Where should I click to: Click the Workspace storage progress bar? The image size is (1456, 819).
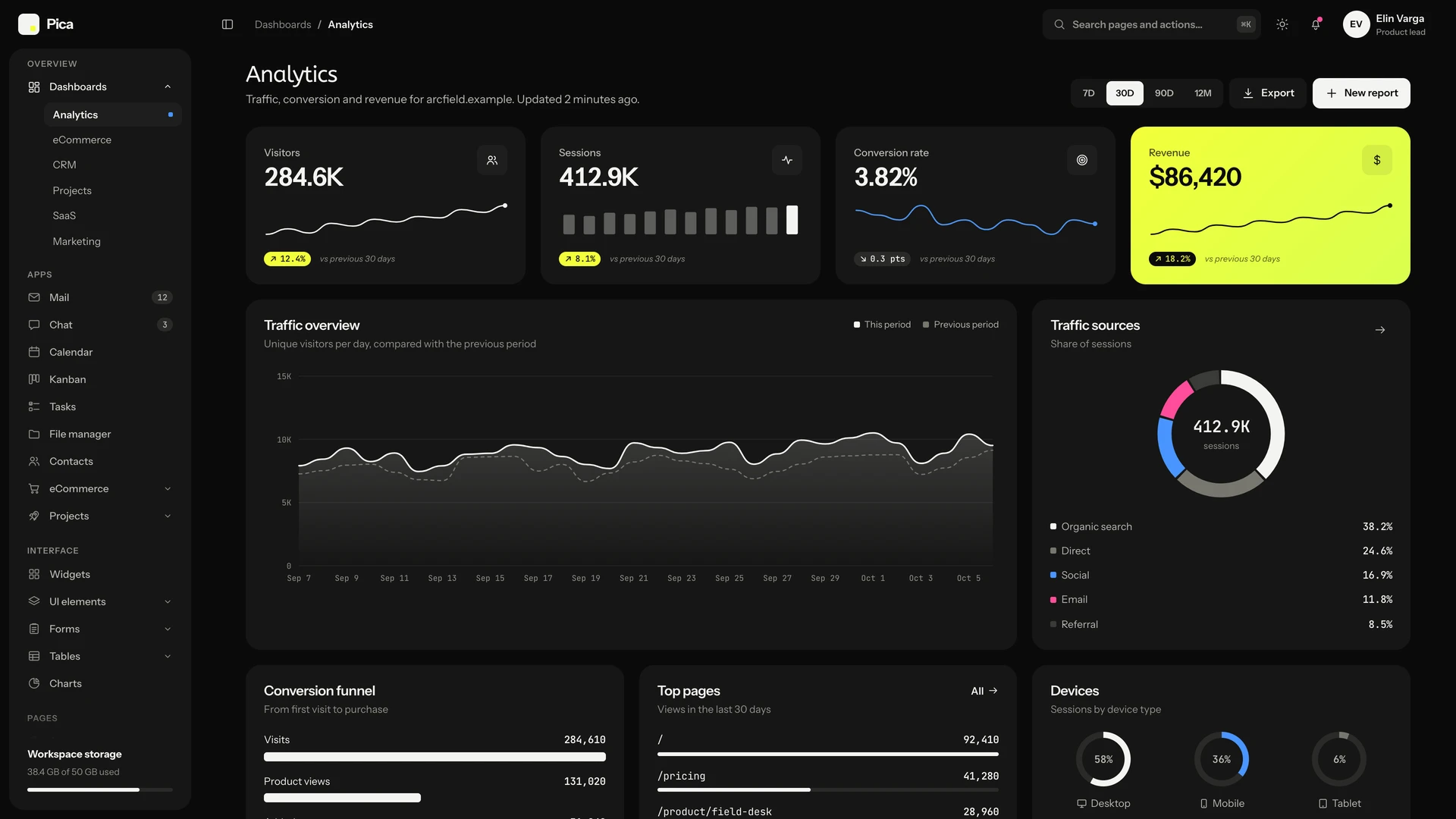[100, 789]
